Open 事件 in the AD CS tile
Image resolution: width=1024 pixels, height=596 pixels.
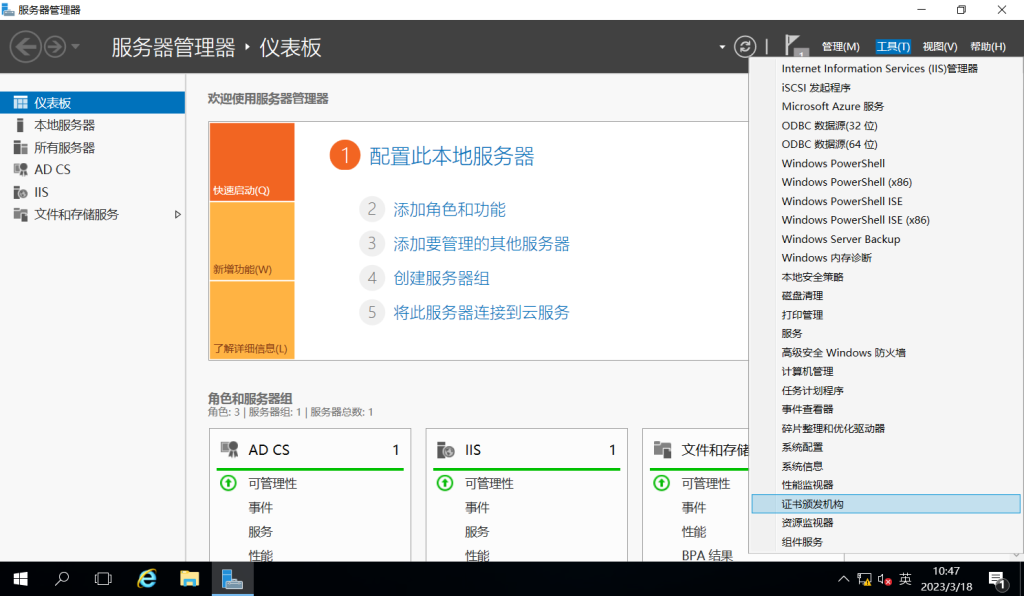click(x=261, y=507)
